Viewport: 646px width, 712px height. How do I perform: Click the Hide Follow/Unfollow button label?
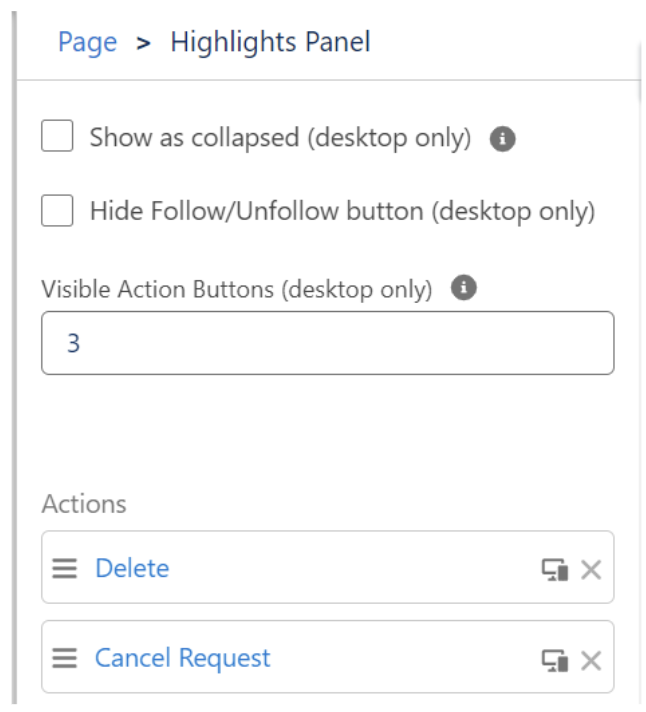343,212
